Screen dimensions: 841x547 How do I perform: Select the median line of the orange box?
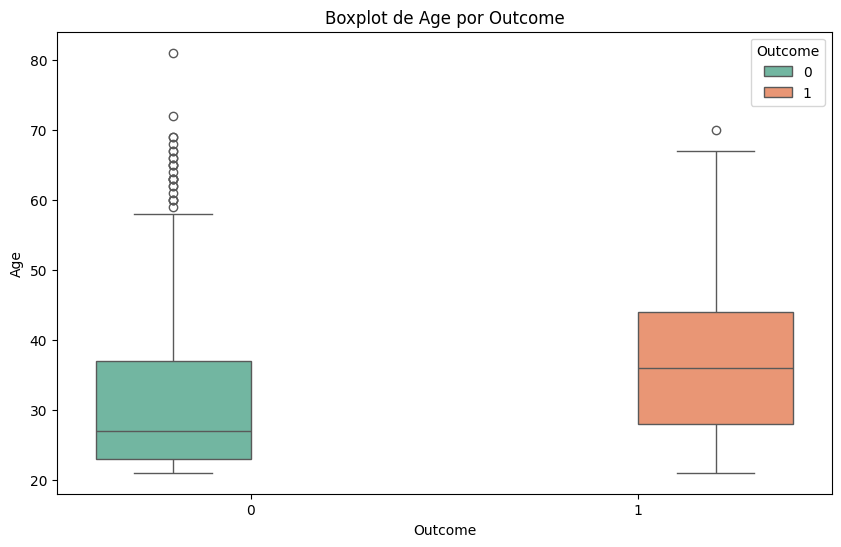(716, 368)
